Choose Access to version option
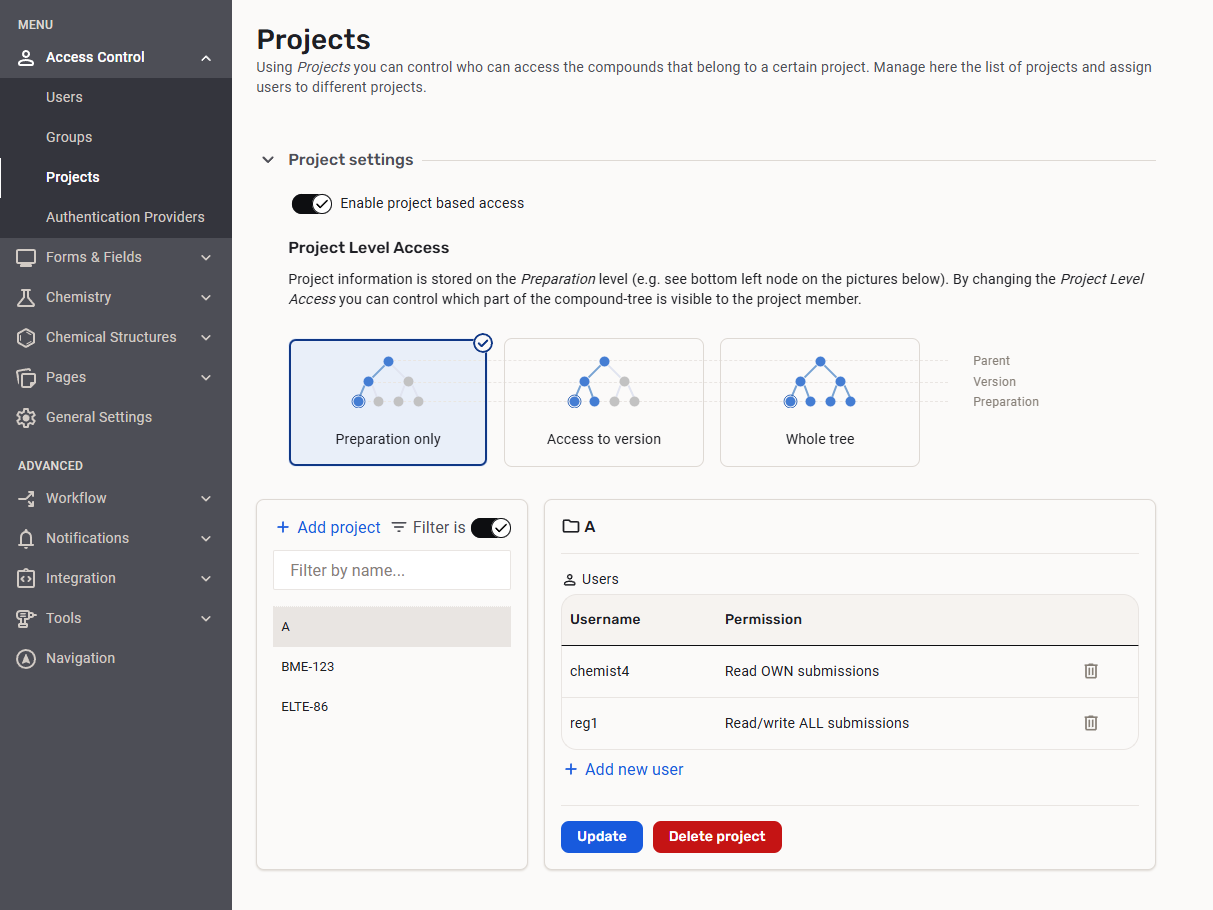The height and width of the screenshot is (910, 1213). point(603,402)
